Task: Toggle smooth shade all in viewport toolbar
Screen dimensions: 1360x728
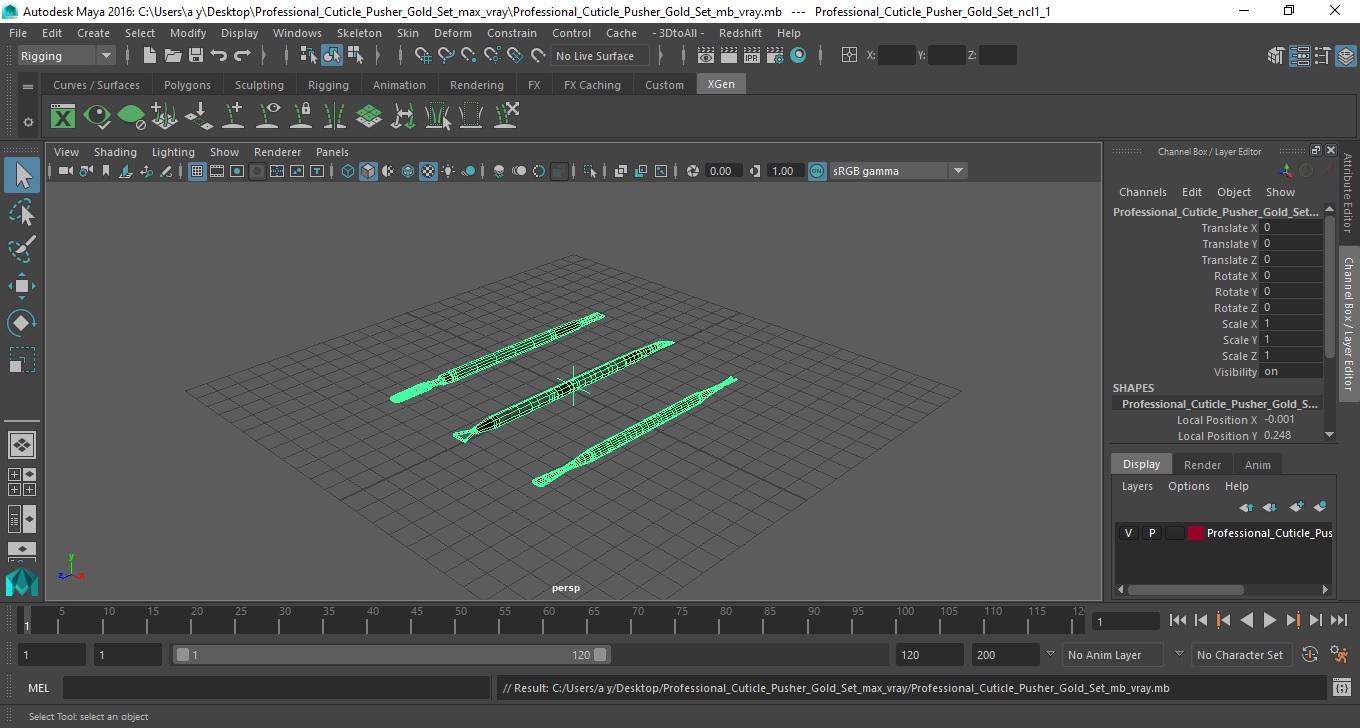Action: (368, 171)
